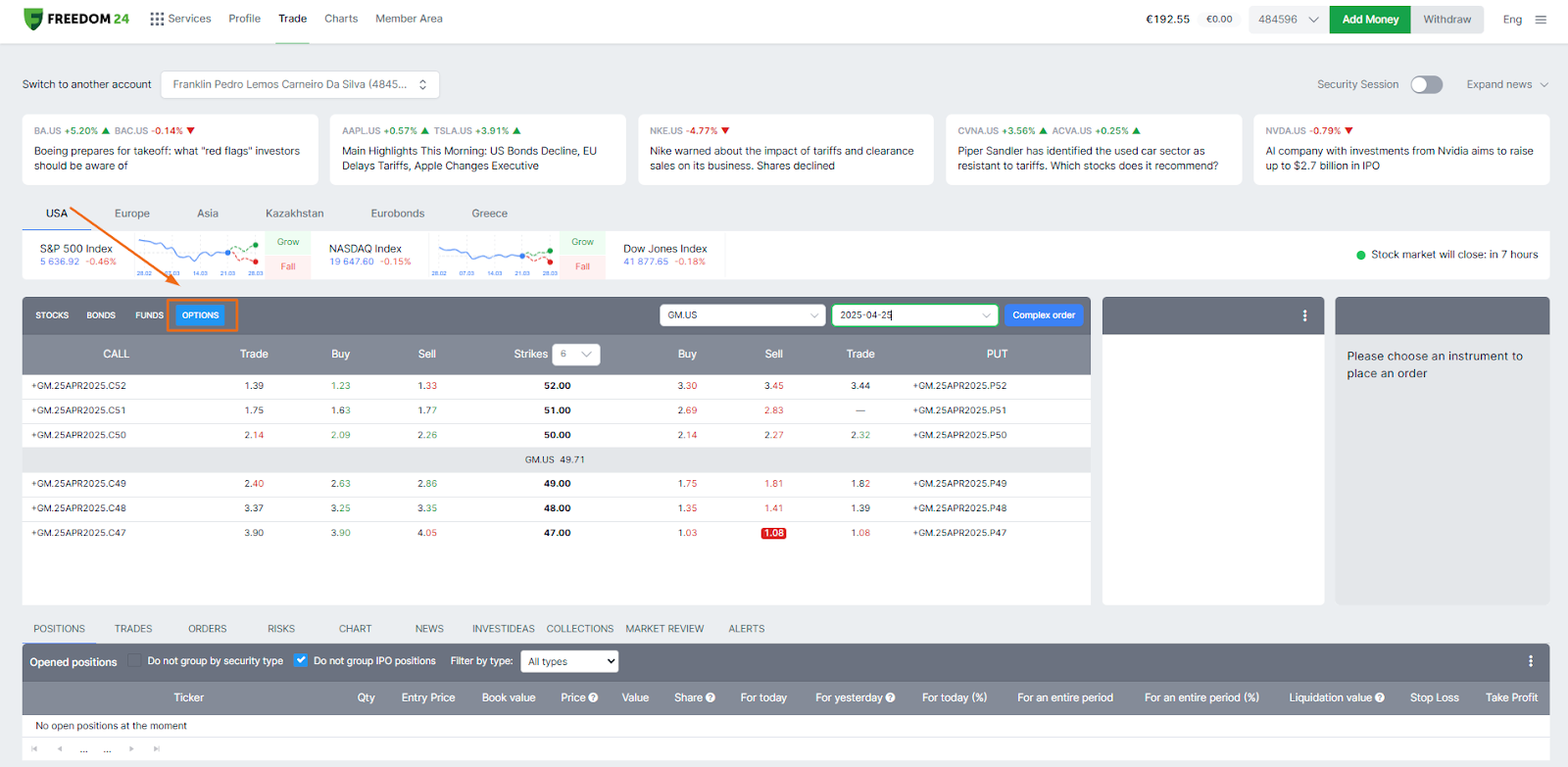Open the Opened positions three-dot menu
Viewport: 1568px width, 767px height.
(x=1531, y=661)
